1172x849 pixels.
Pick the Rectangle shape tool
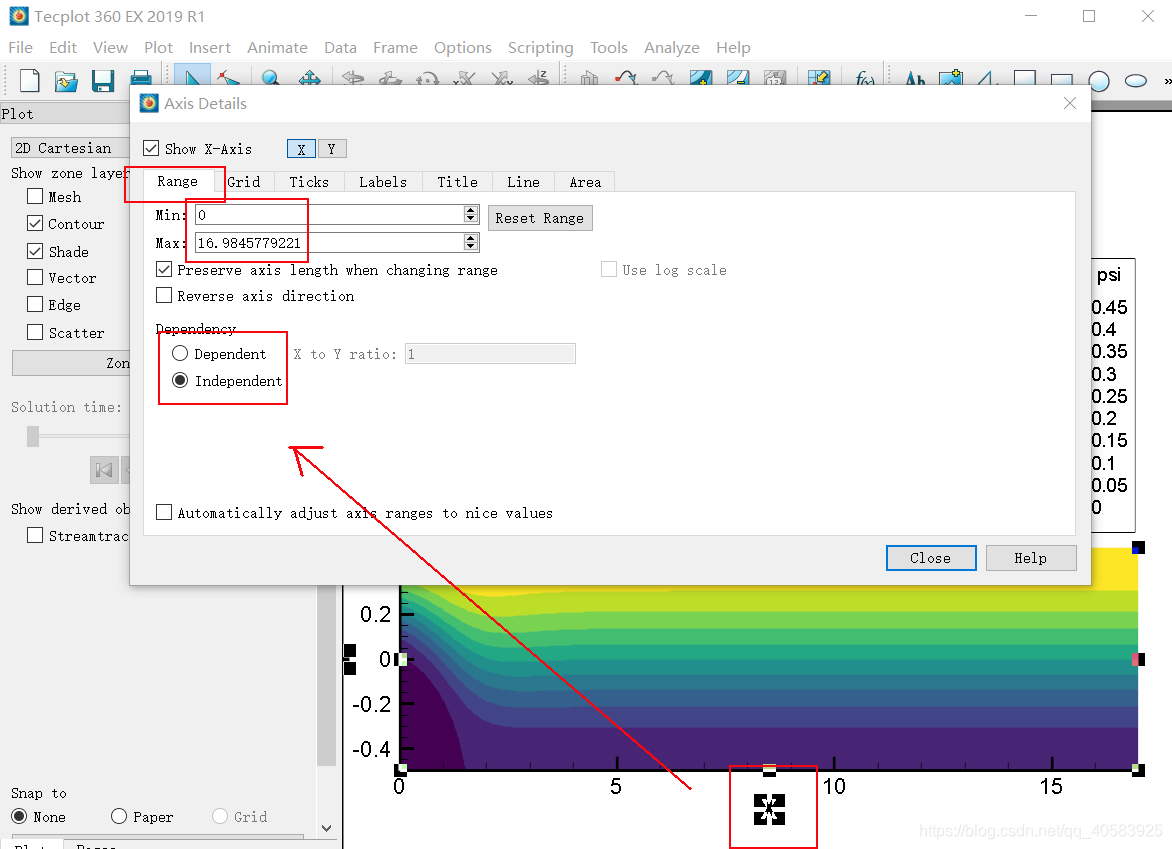[1061, 79]
